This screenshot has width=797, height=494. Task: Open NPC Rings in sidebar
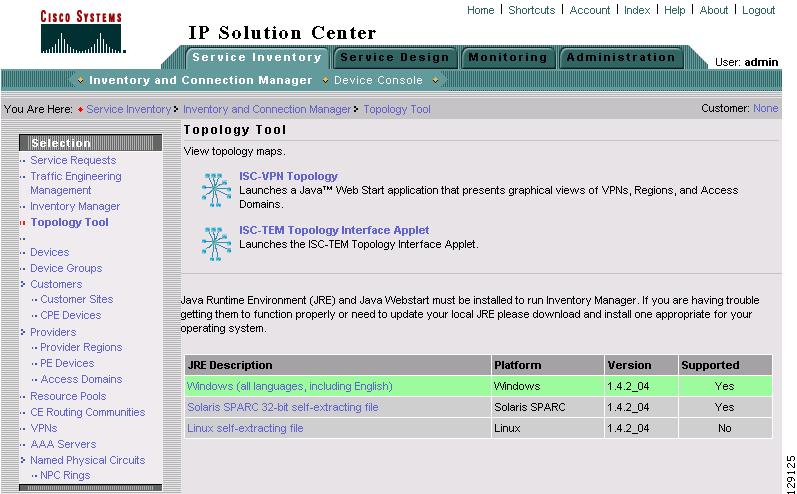(65, 476)
